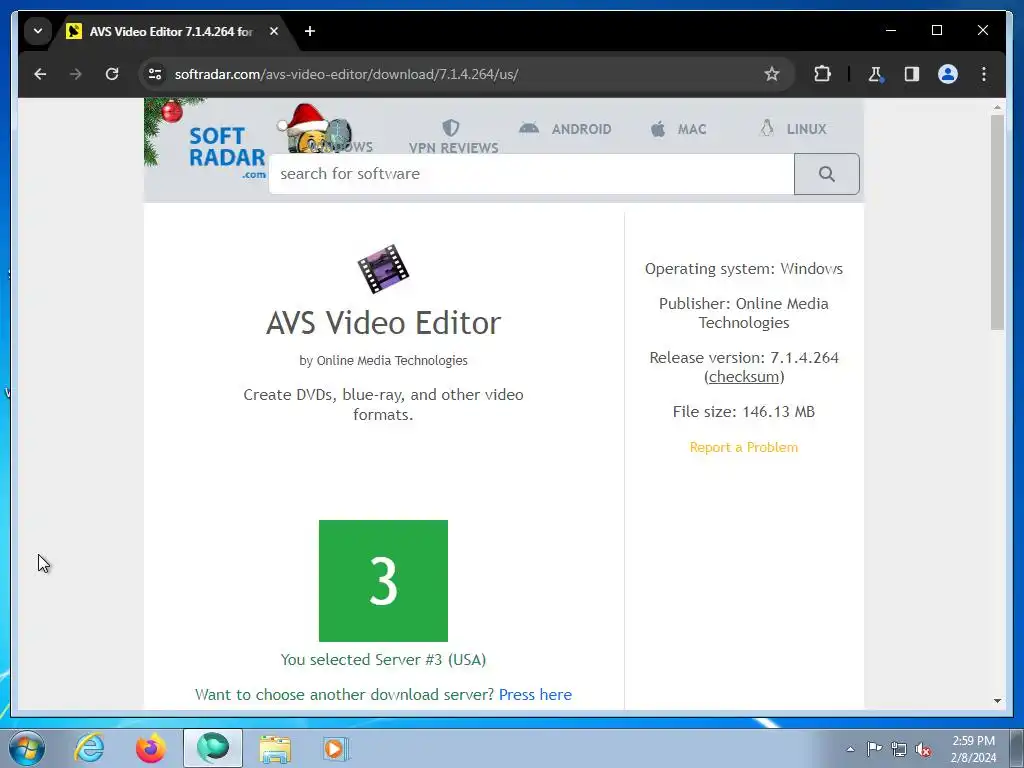Expand the tab search dropdown arrow

[38, 31]
